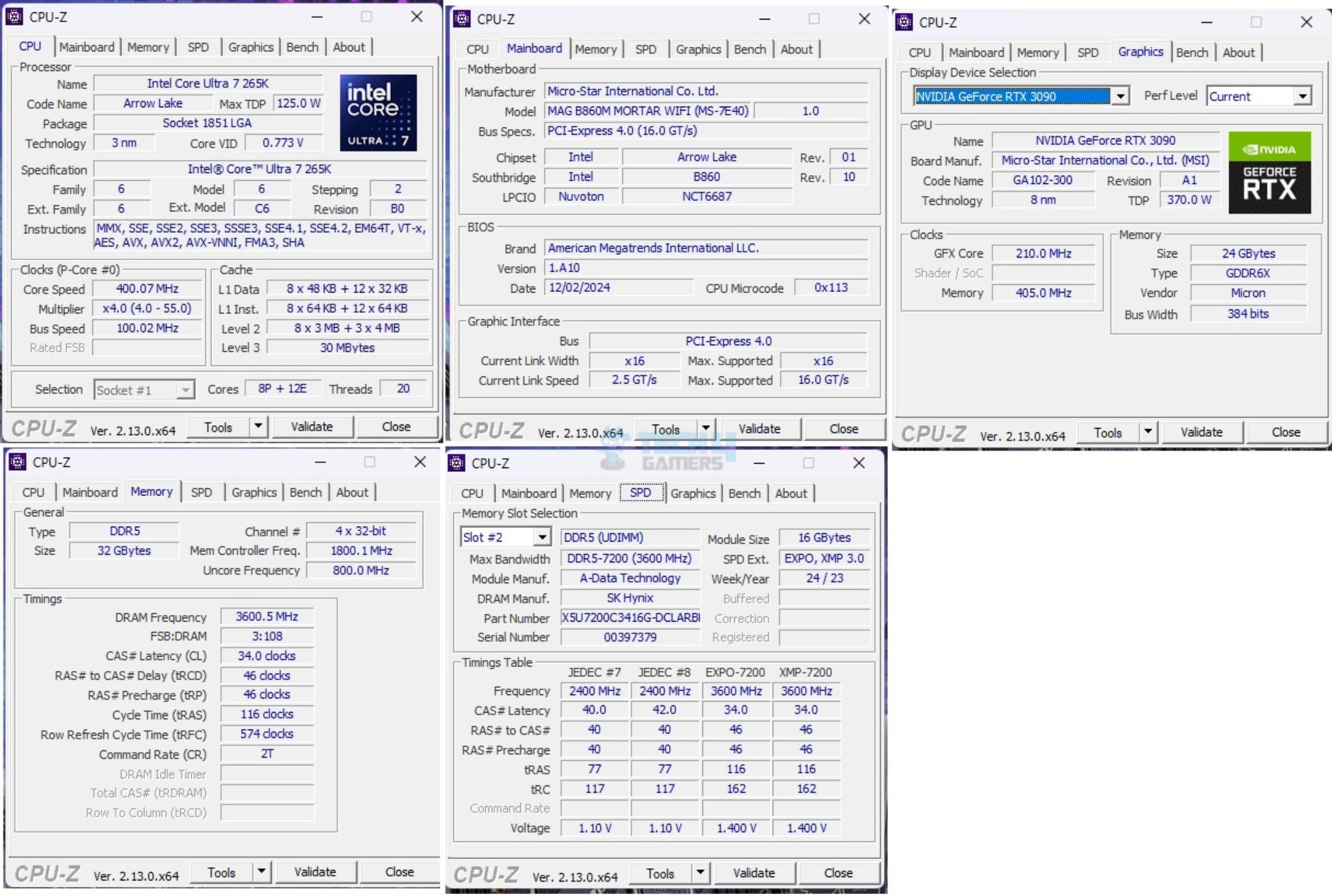
Task: Click the CPU-Z app icon in the SPD window title bar
Action: click(457, 463)
